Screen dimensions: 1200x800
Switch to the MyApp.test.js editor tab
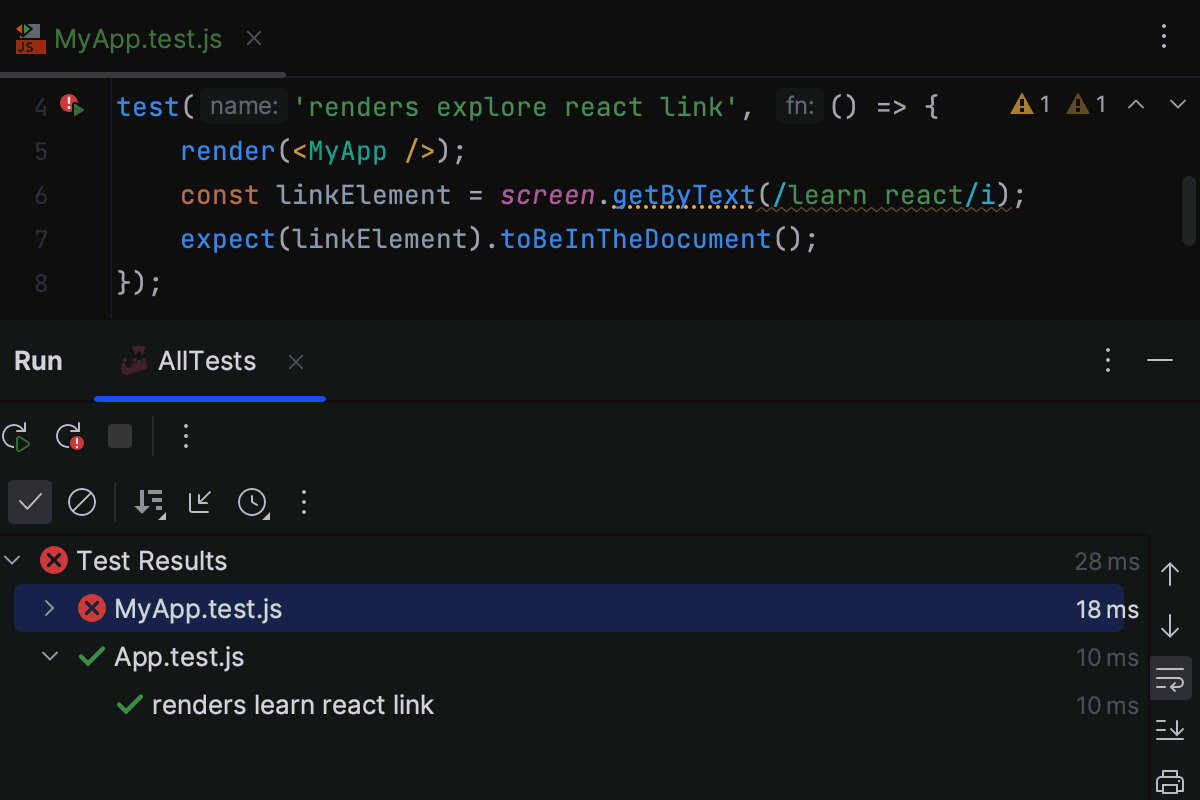click(x=138, y=39)
